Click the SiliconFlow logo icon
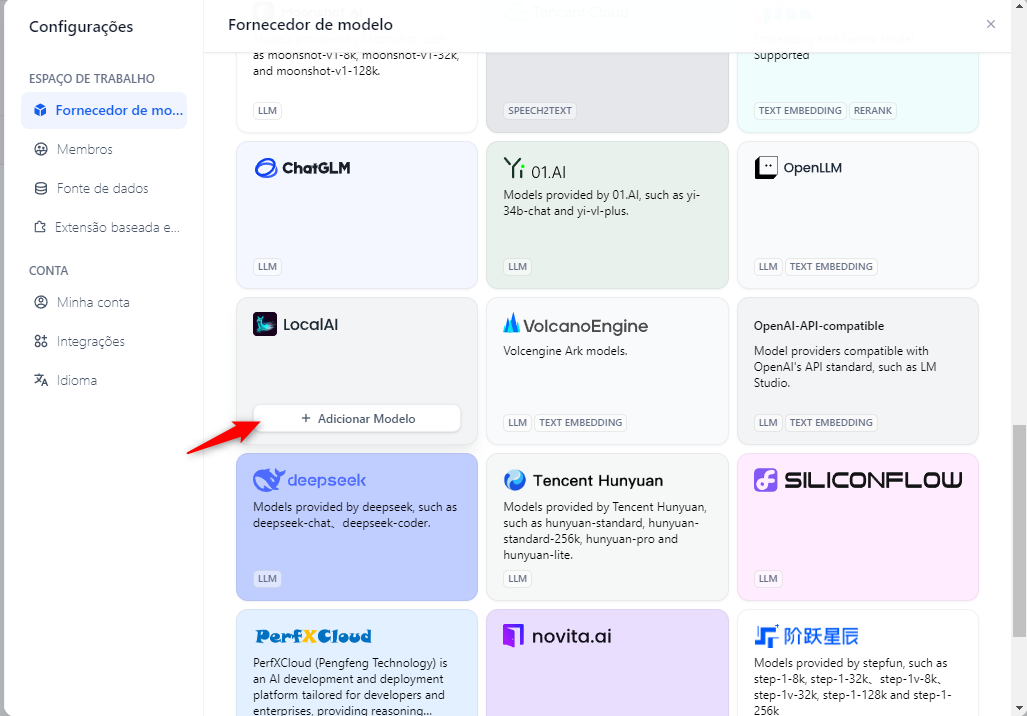Image resolution: width=1027 pixels, height=716 pixels. [766, 480]
